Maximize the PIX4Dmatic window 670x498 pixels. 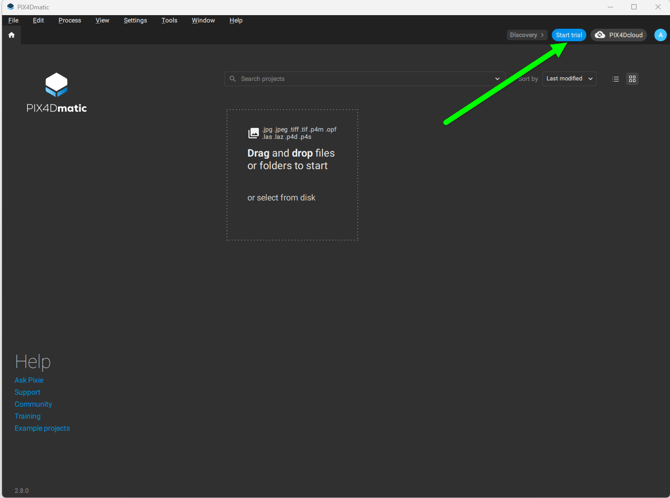[x=634, y=7]
